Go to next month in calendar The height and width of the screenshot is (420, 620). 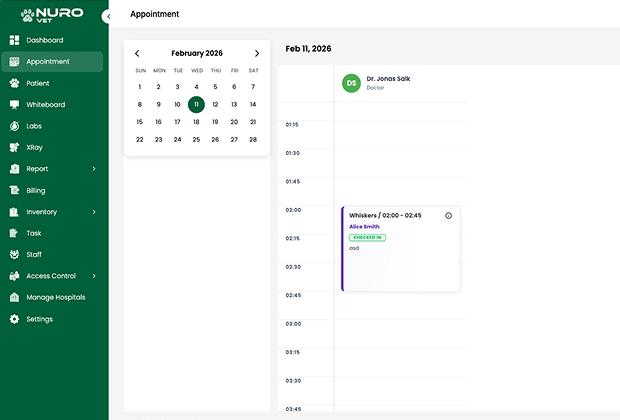[x=257, y=53]
